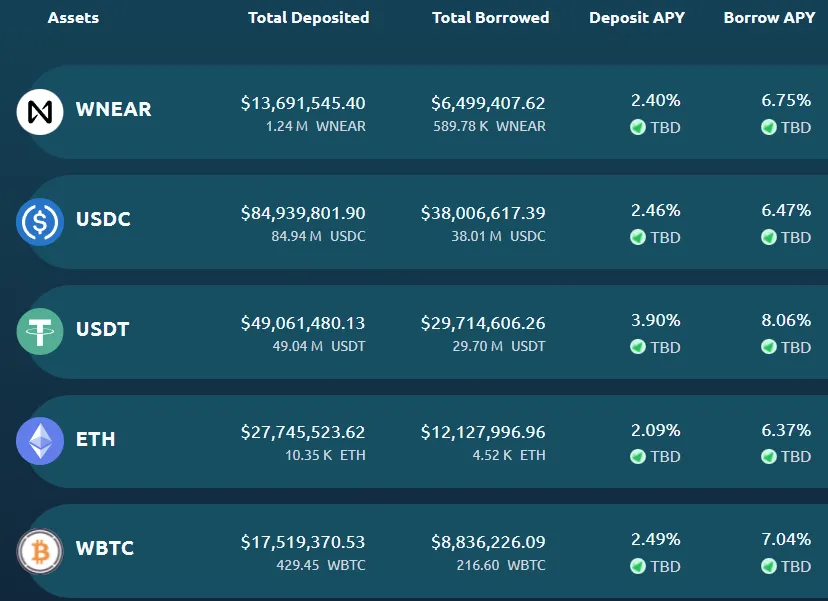828x601 pixels.
Task: Click the WBTC Bitcoin icon
Action: [x=40, y=551]
